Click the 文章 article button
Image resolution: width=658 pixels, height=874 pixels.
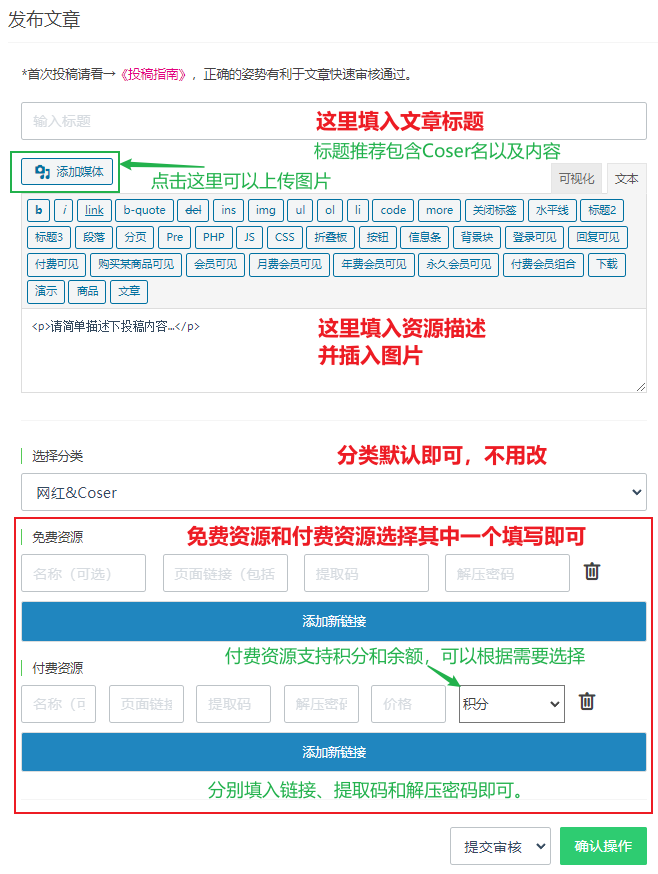(x=129, y=292)
